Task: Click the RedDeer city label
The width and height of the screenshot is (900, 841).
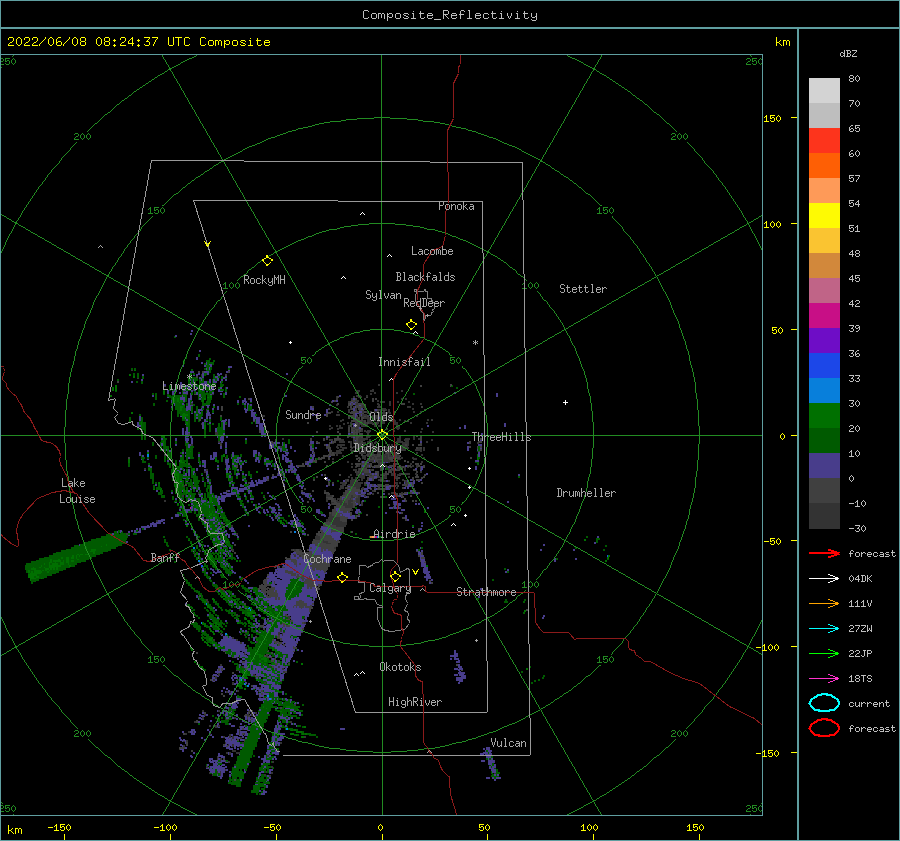Action: pos(424,303)
